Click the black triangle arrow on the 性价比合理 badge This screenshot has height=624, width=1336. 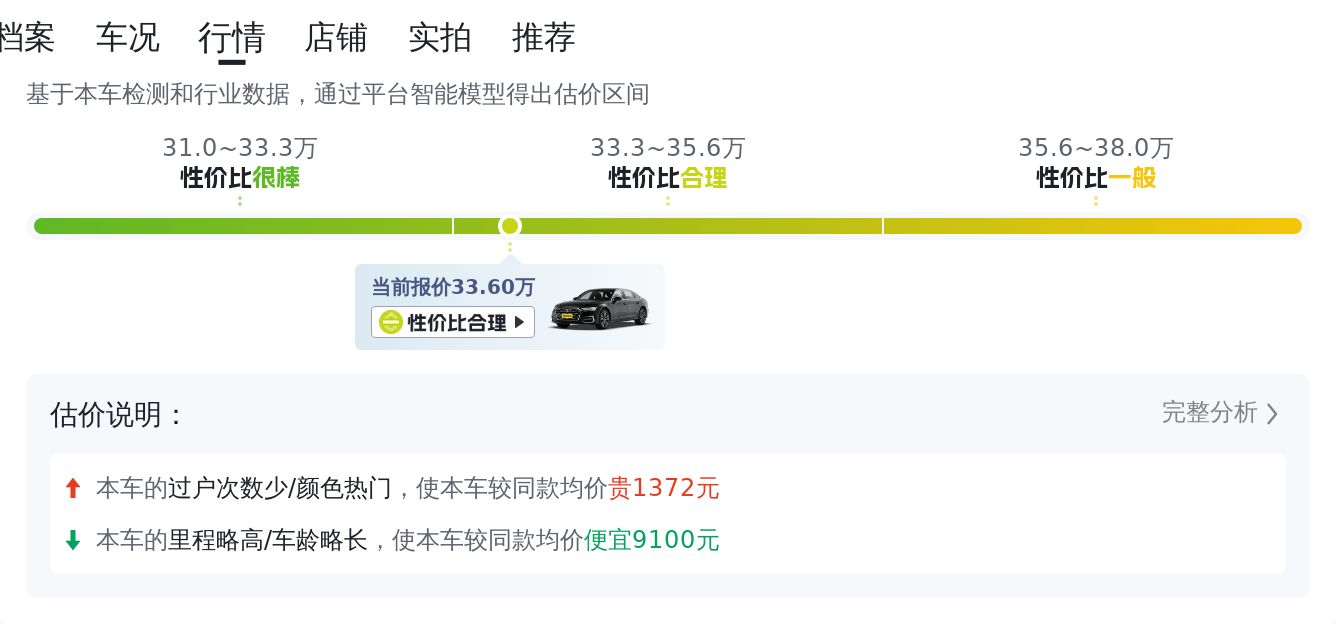tap(519, 322)
